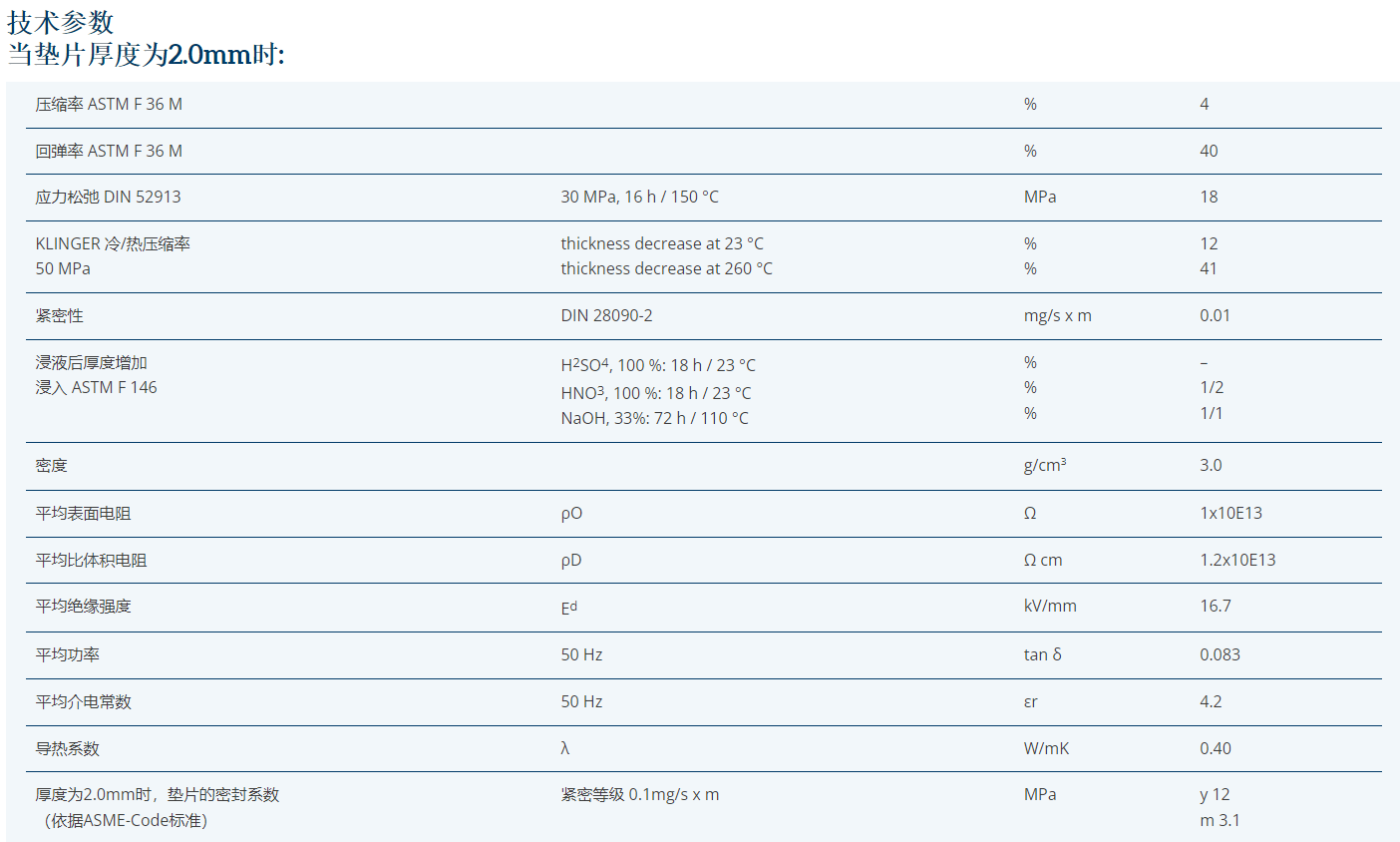The height and width of the screenshot is (842, 1400).
Task: Click the 技术参数 heading
Action: (x=61, y=22)
